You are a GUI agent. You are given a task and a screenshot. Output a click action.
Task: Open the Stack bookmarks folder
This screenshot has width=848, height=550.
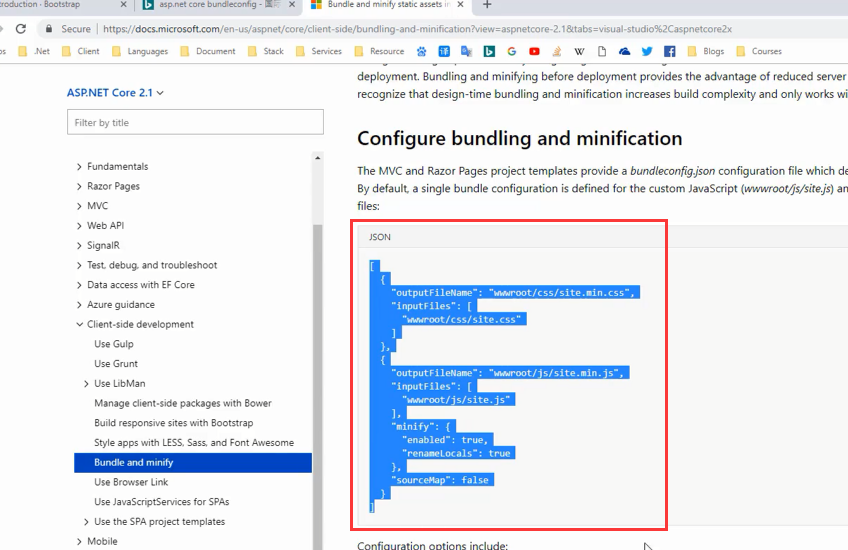pos(266,51)
